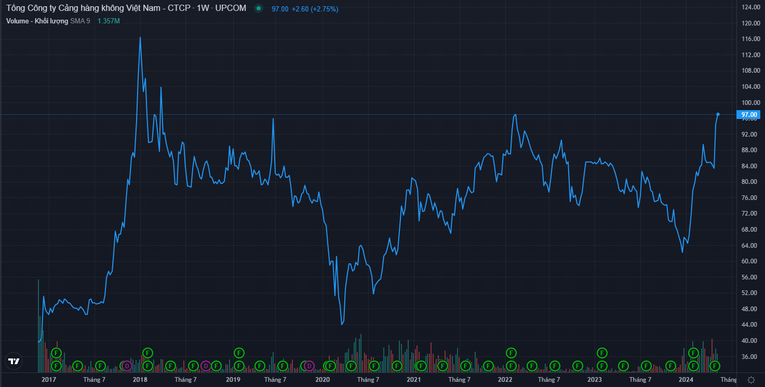This screenshot has height=387, width=765.
Task: Select the Volume - Khối lượng indicator label
Action: [37, 21]
